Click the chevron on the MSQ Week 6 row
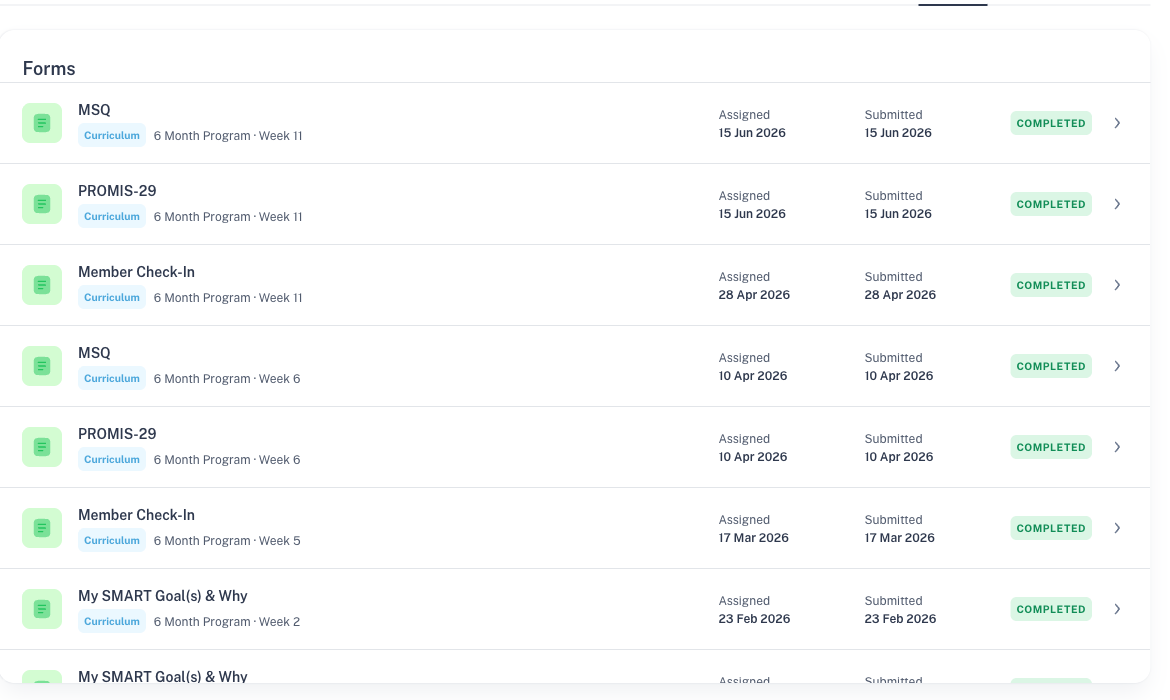Viewport: 1170px width, 700px height. pyautogui.click(x=1117, y=366)
